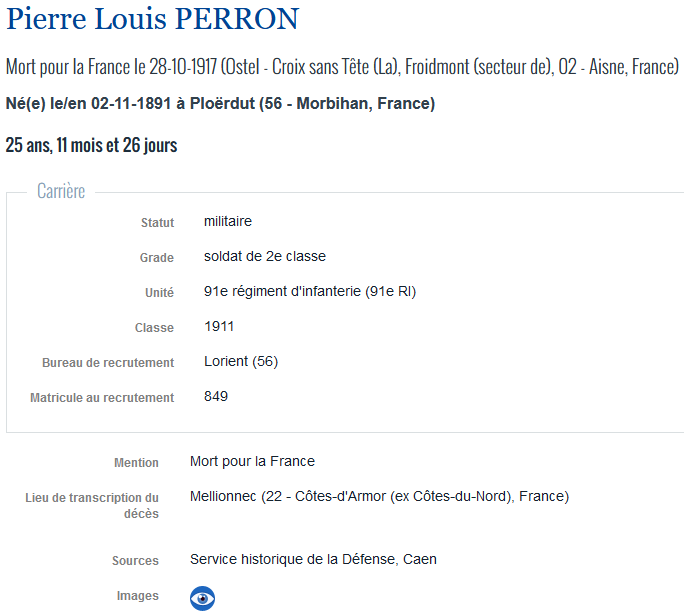This screenshot has width=684, height=613.
Task: Click the Statut value militaire
Action: [227, 221]
